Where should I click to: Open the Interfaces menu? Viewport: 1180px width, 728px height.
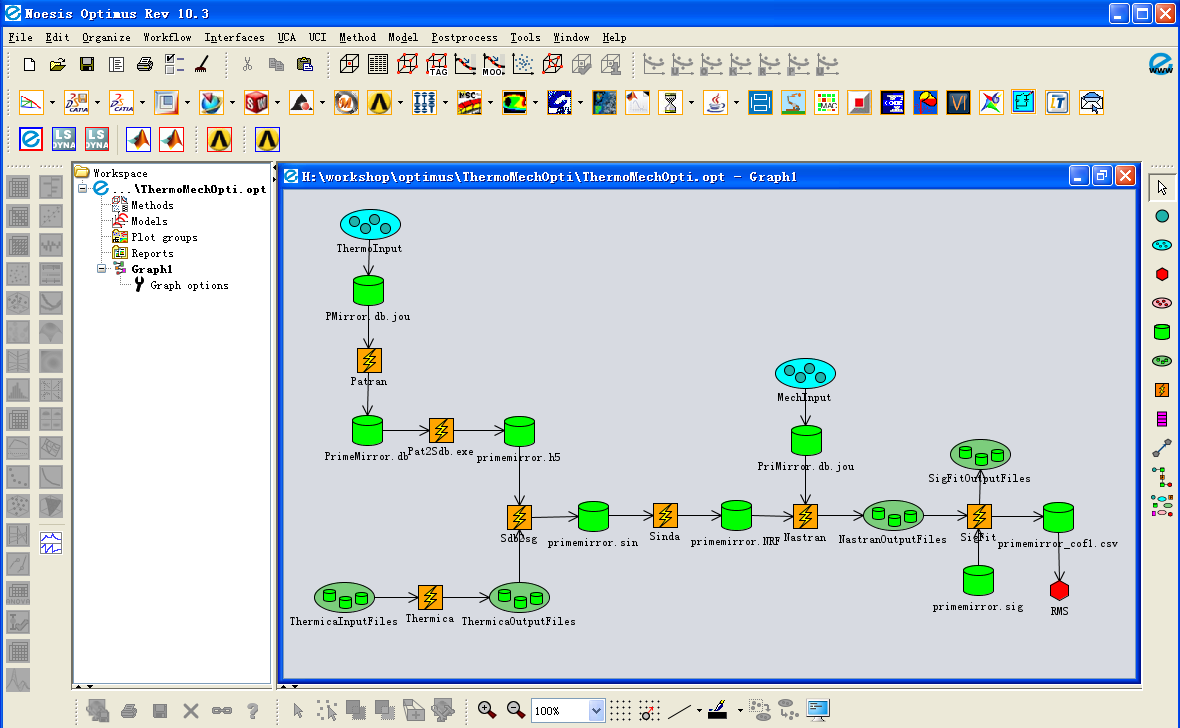[x=234, y=38]
